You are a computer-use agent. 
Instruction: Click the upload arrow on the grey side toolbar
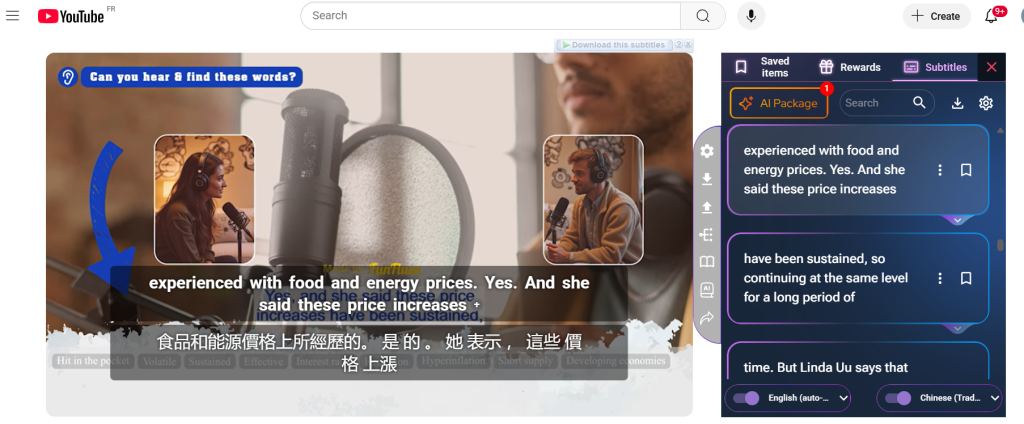(x=707, y=207)
